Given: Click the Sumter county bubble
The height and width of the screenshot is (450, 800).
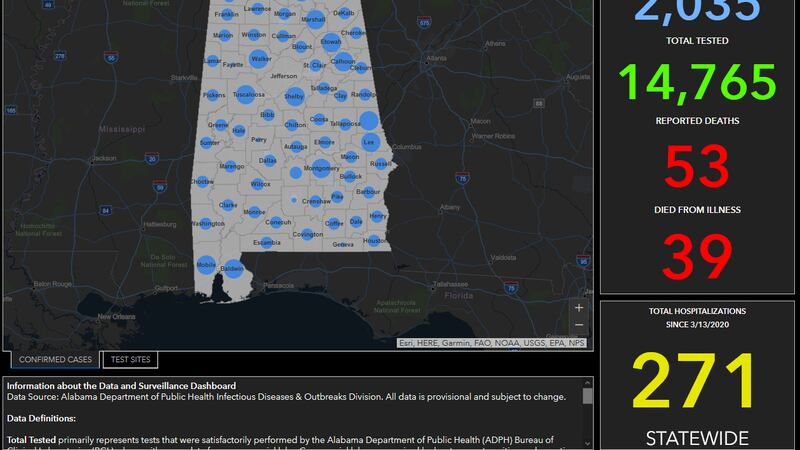Looking at the screenshot, I should point(208,142).
